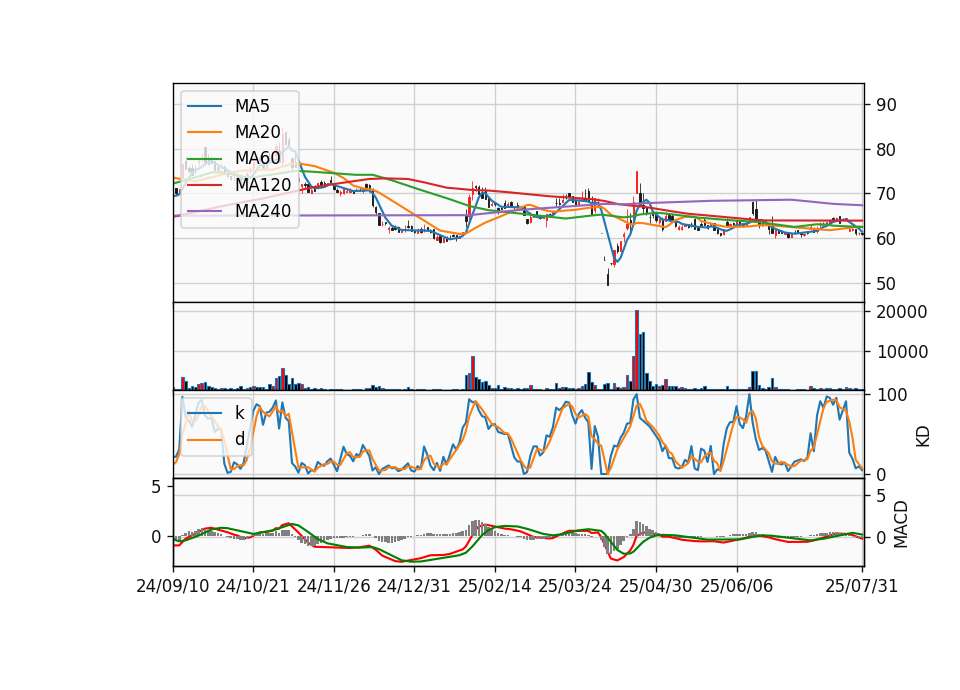Click the 90 price axis label
Viewport: 960px width, 690px height.
tap(887, 105)
